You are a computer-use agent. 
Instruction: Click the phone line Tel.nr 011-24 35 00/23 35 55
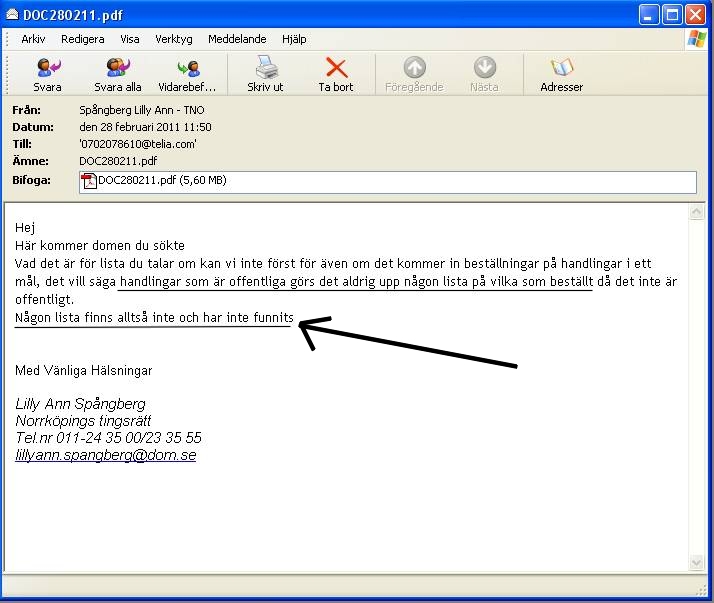pyautogui.click(x=108, y=437)
